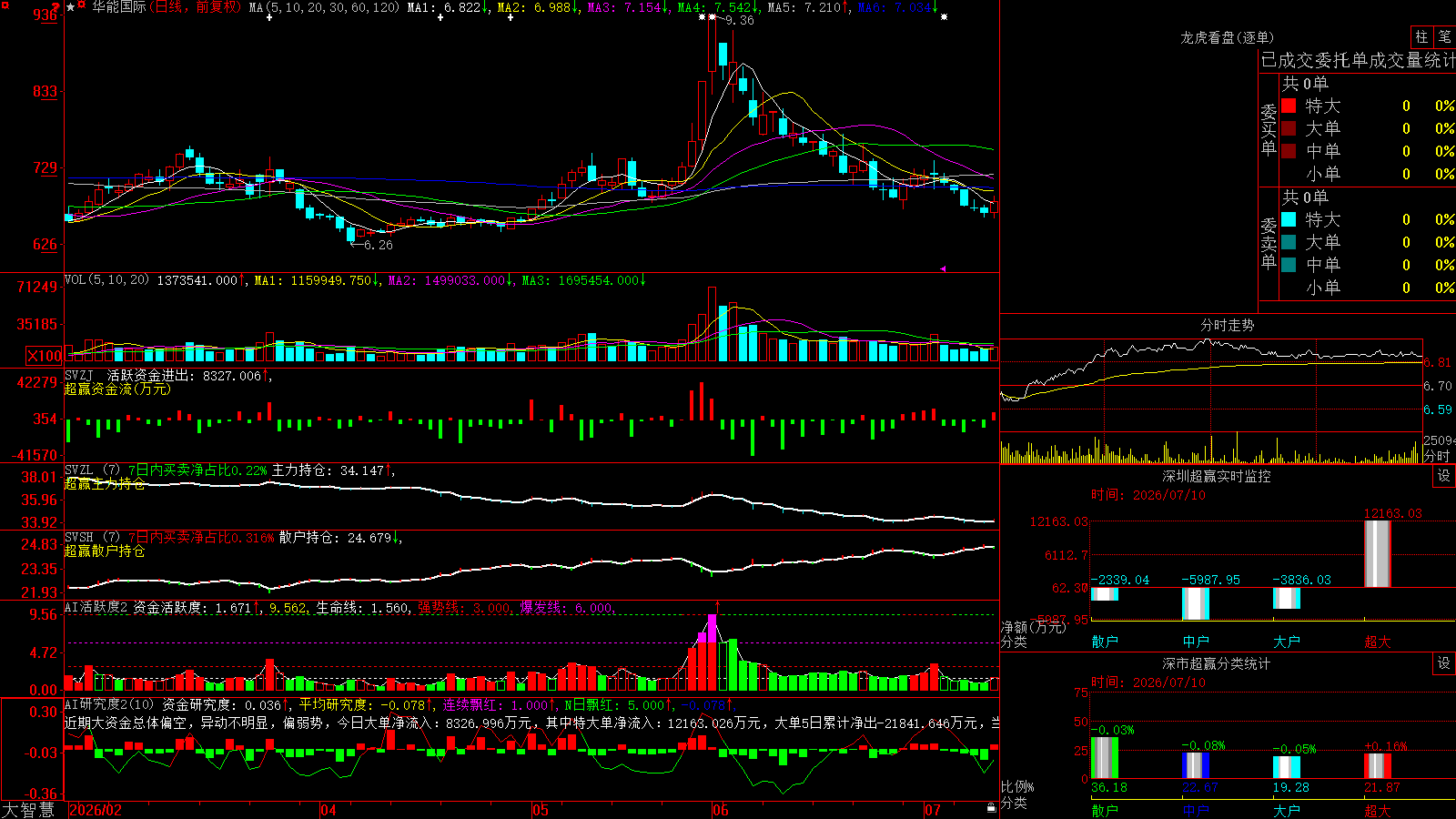Click the lock icon at timeline right end
Viewport: 1456px width, 819px height.
(x=991, y=808)
